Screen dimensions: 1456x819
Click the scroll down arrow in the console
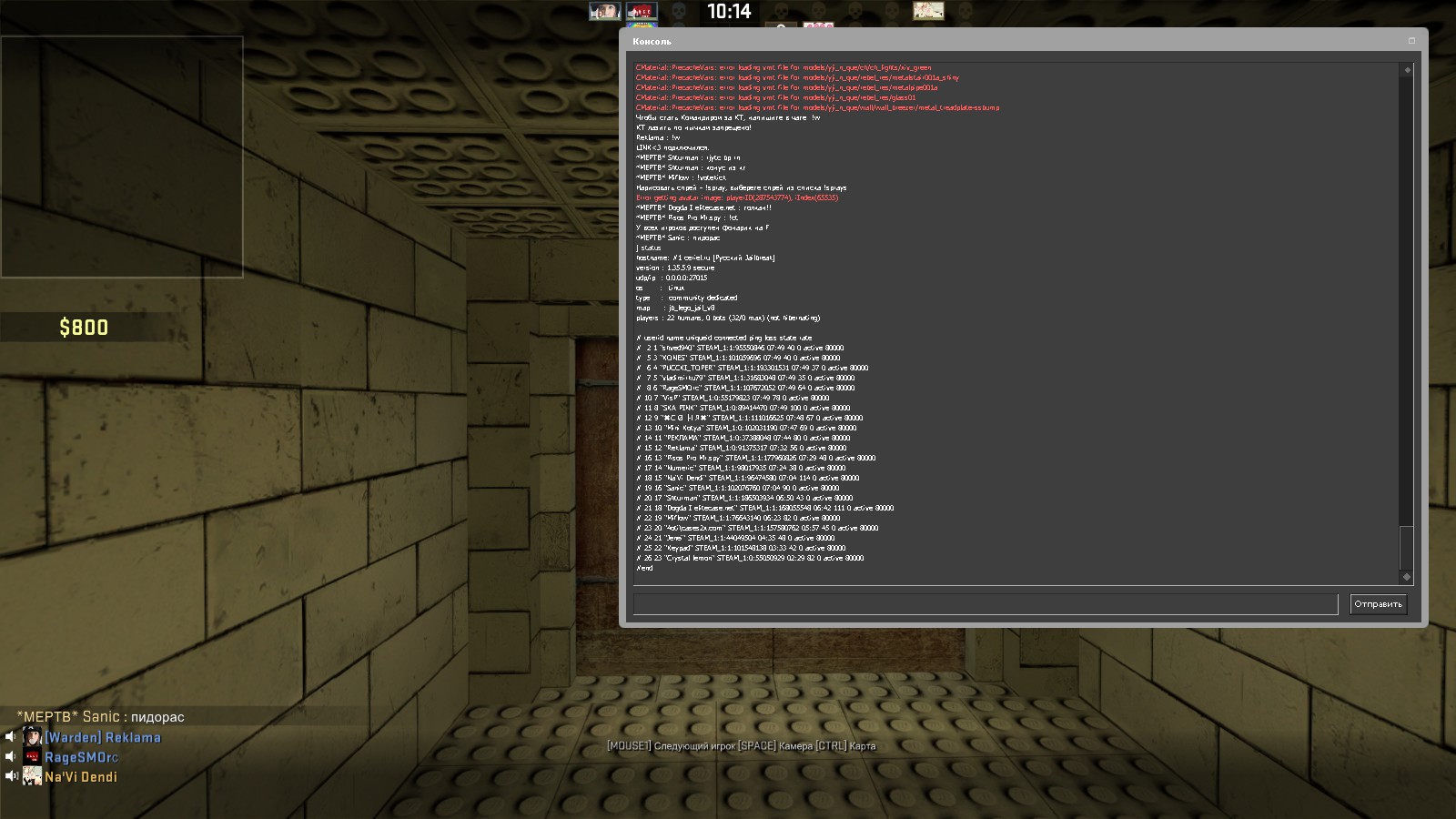(x=1407, y=577)
